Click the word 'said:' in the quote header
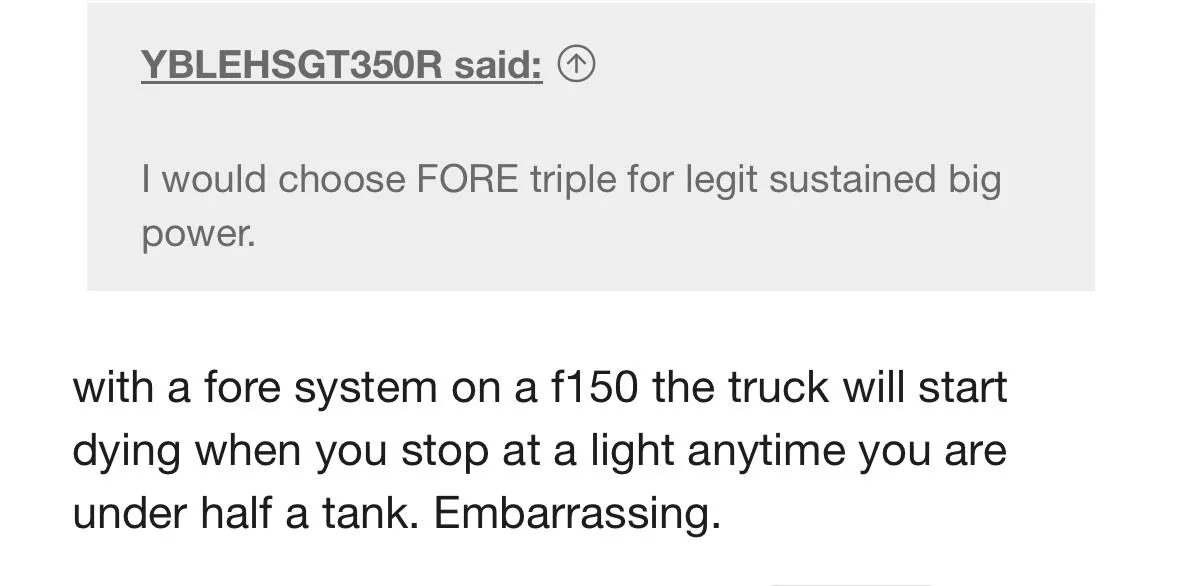Image resolution: width=1179 pixels, height=586 pixels. [498, 65]
